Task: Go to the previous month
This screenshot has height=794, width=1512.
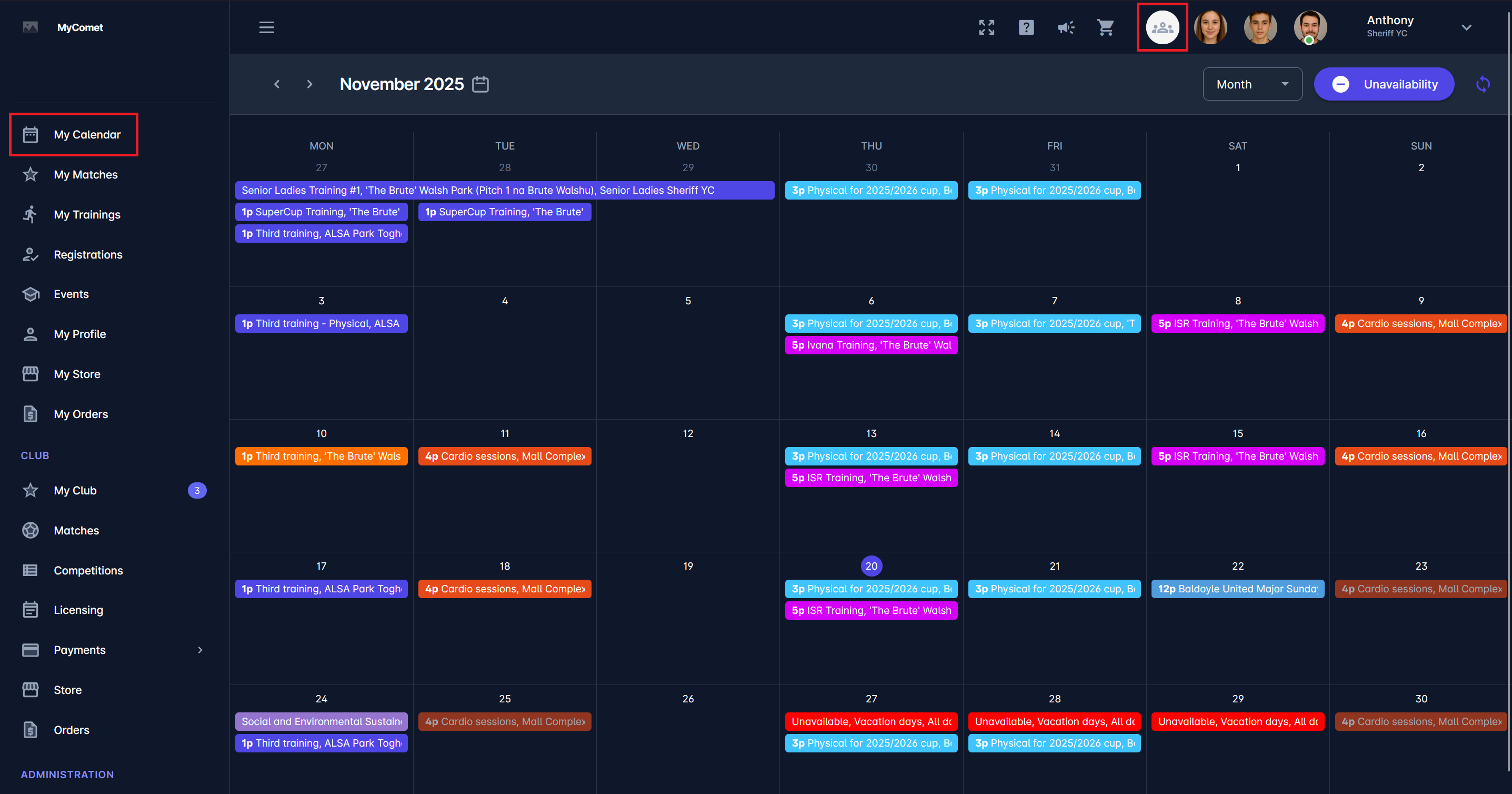Action: pyautogui.click(x=276, y=84)
